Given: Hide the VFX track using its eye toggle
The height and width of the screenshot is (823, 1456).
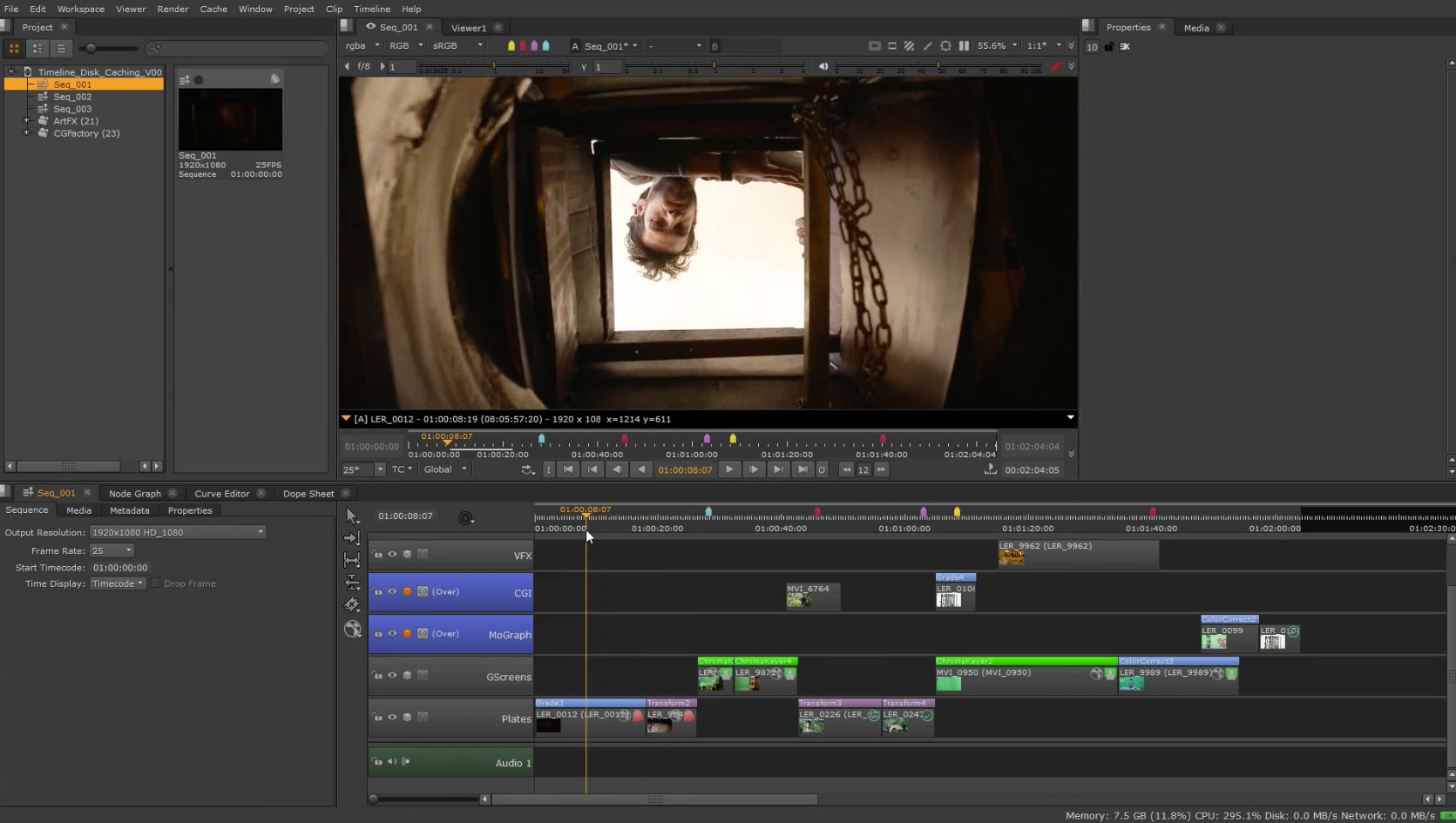Looking at the screenshot, I should pos(392,553).
